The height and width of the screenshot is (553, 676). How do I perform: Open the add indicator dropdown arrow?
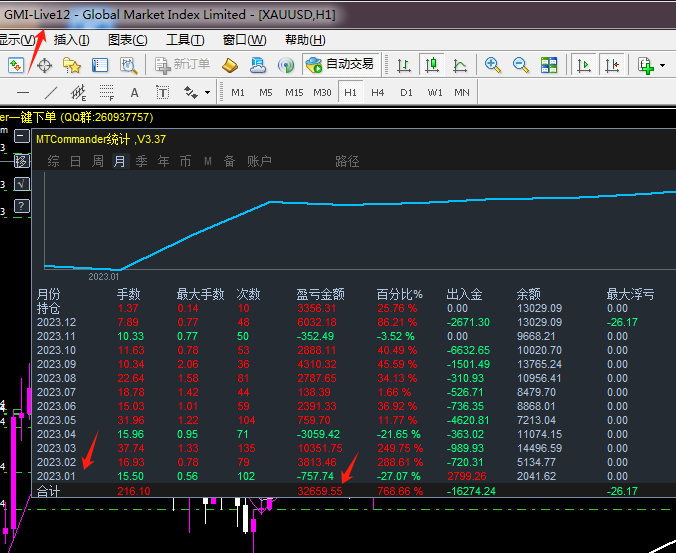pyautogui.click(x=662, y=66)
